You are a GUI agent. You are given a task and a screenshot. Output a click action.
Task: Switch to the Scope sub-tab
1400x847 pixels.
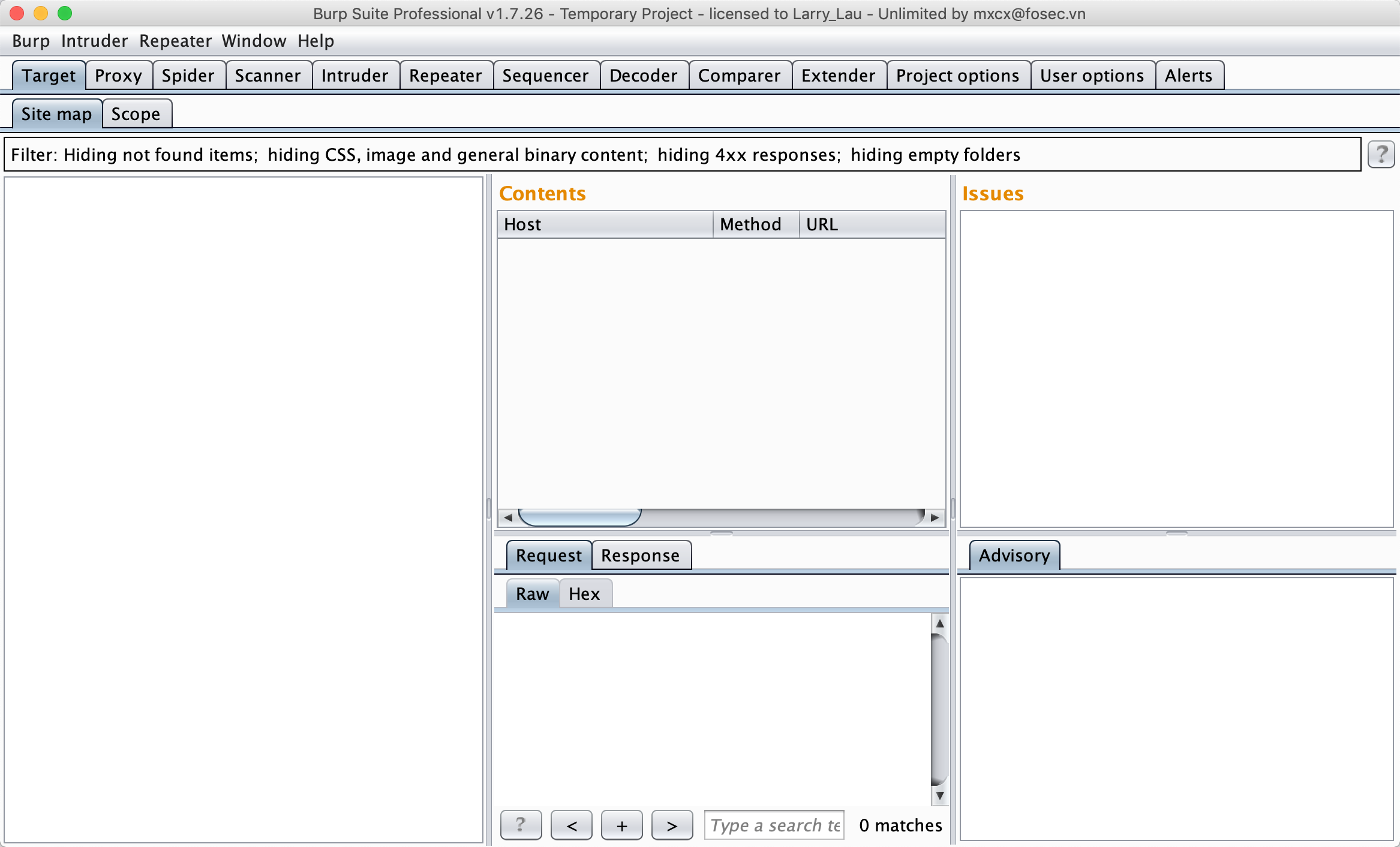(x=136, y=114)
